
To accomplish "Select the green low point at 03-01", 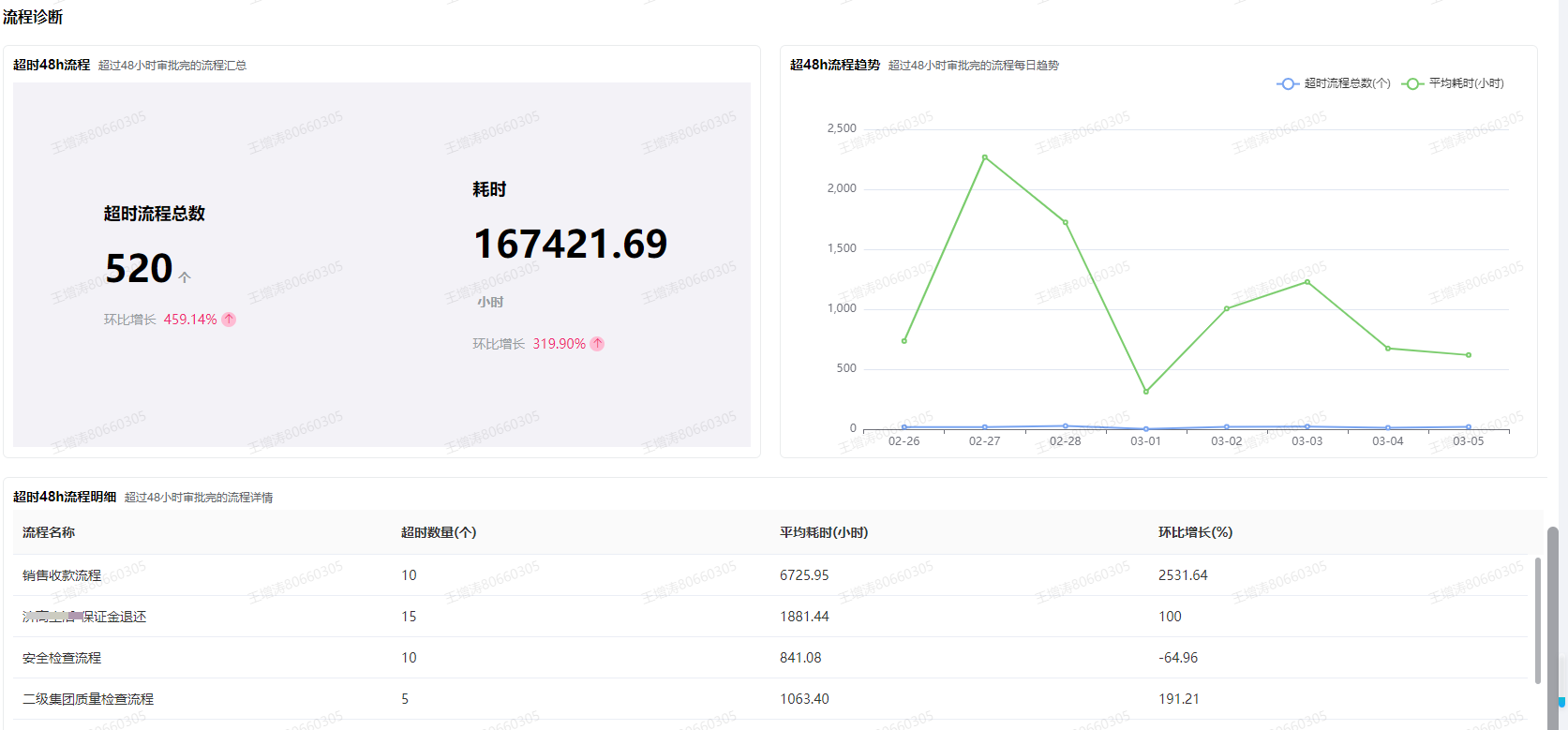I will coord(1145,392).
